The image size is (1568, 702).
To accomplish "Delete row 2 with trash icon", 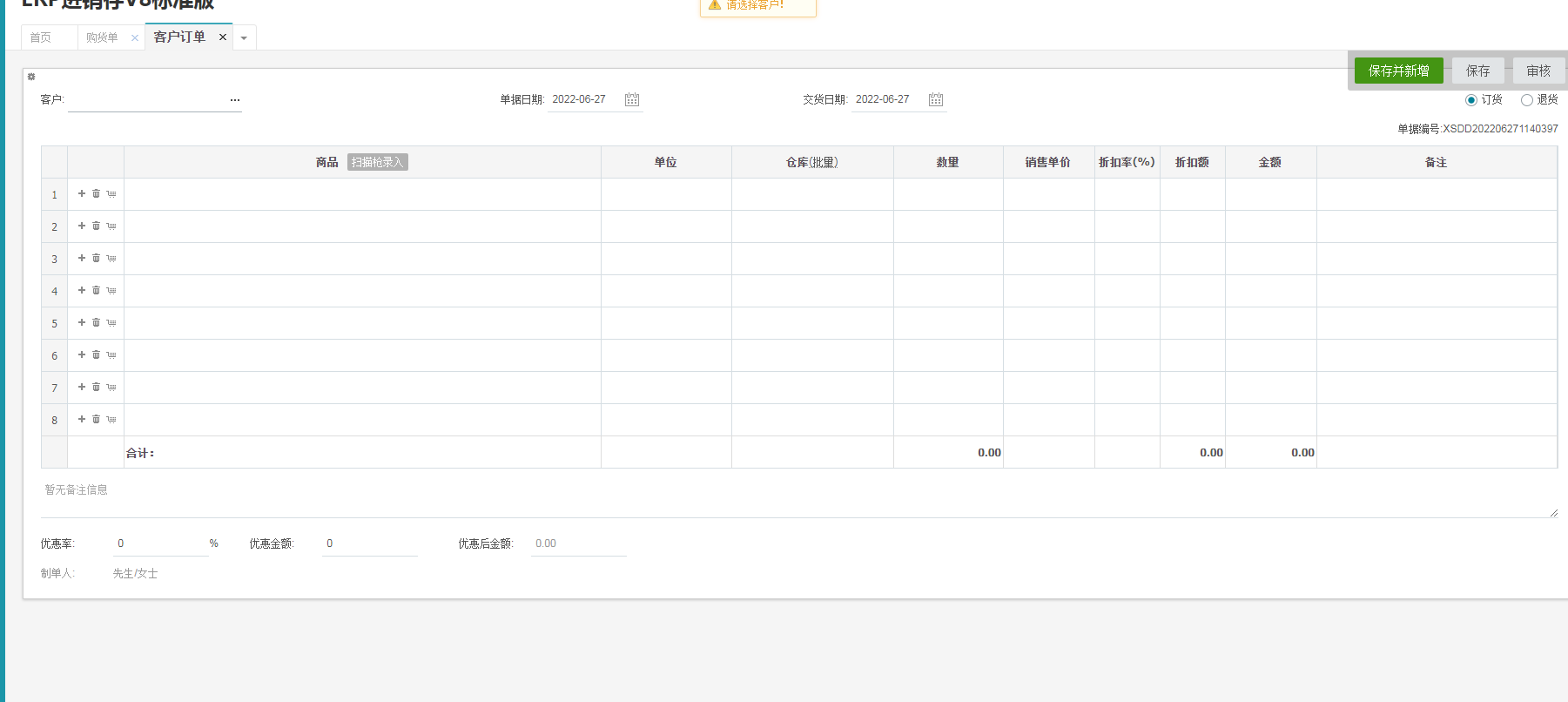I will point(96,226).
